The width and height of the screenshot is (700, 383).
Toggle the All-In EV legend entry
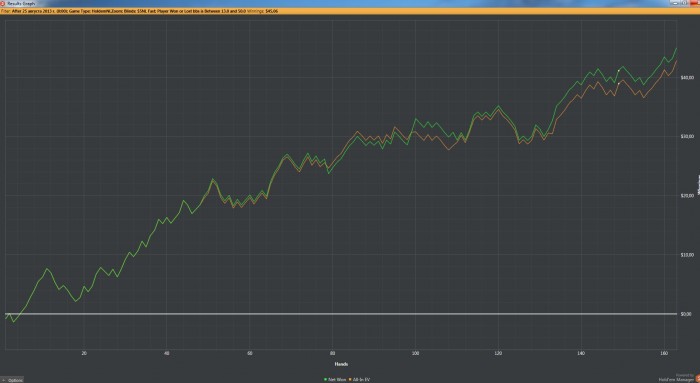tap(360, 380)
